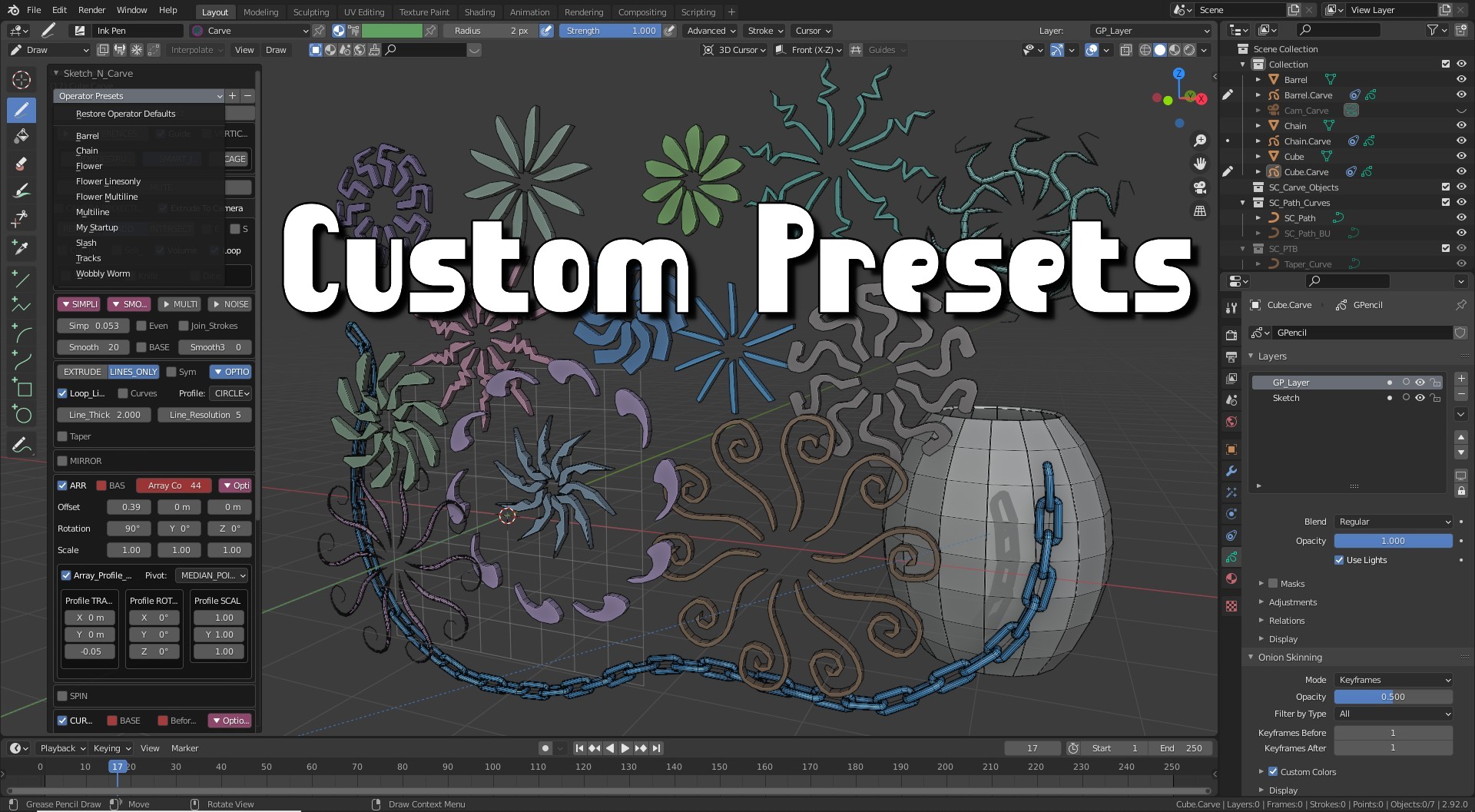1475x812 pixels.
Task: Open the Layer GP_Layer dropdown in header
Action: tap(1150, 31)
